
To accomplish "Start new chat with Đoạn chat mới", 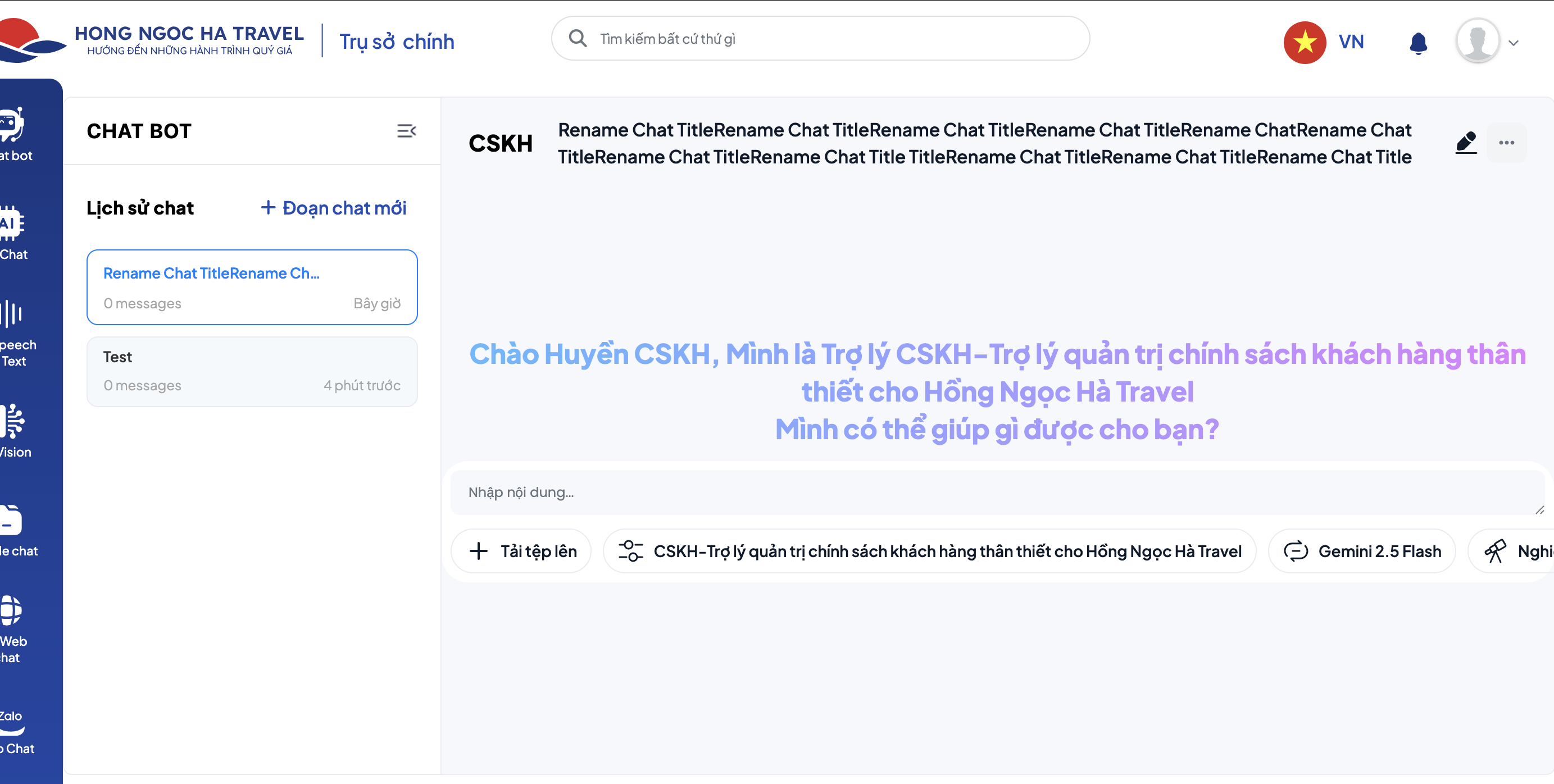I will click(x=334, y=208).
